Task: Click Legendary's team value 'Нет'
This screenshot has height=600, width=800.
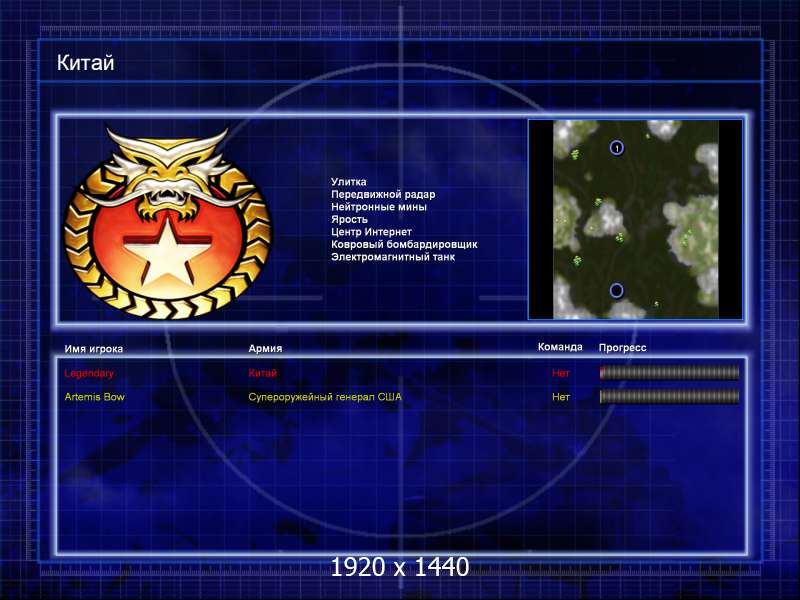Action: click(x=560, y=373)
